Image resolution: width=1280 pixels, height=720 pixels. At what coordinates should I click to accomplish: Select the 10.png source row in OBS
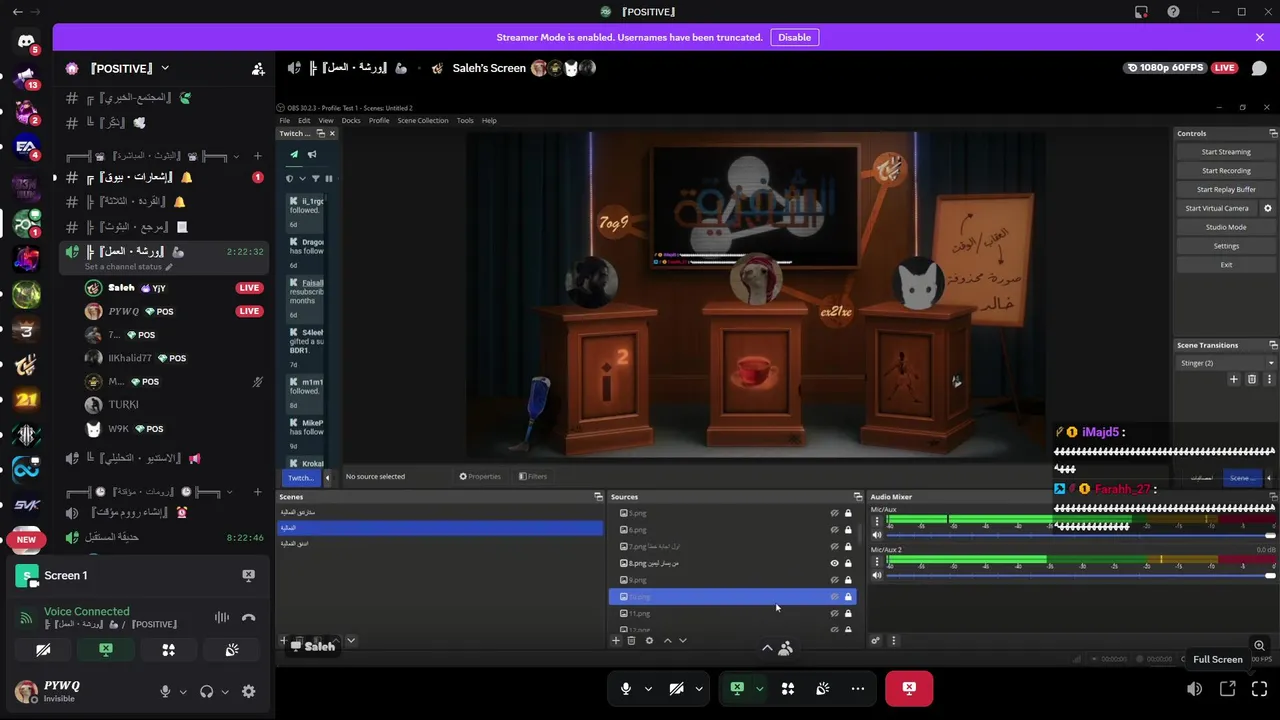(x=732, y=597)
